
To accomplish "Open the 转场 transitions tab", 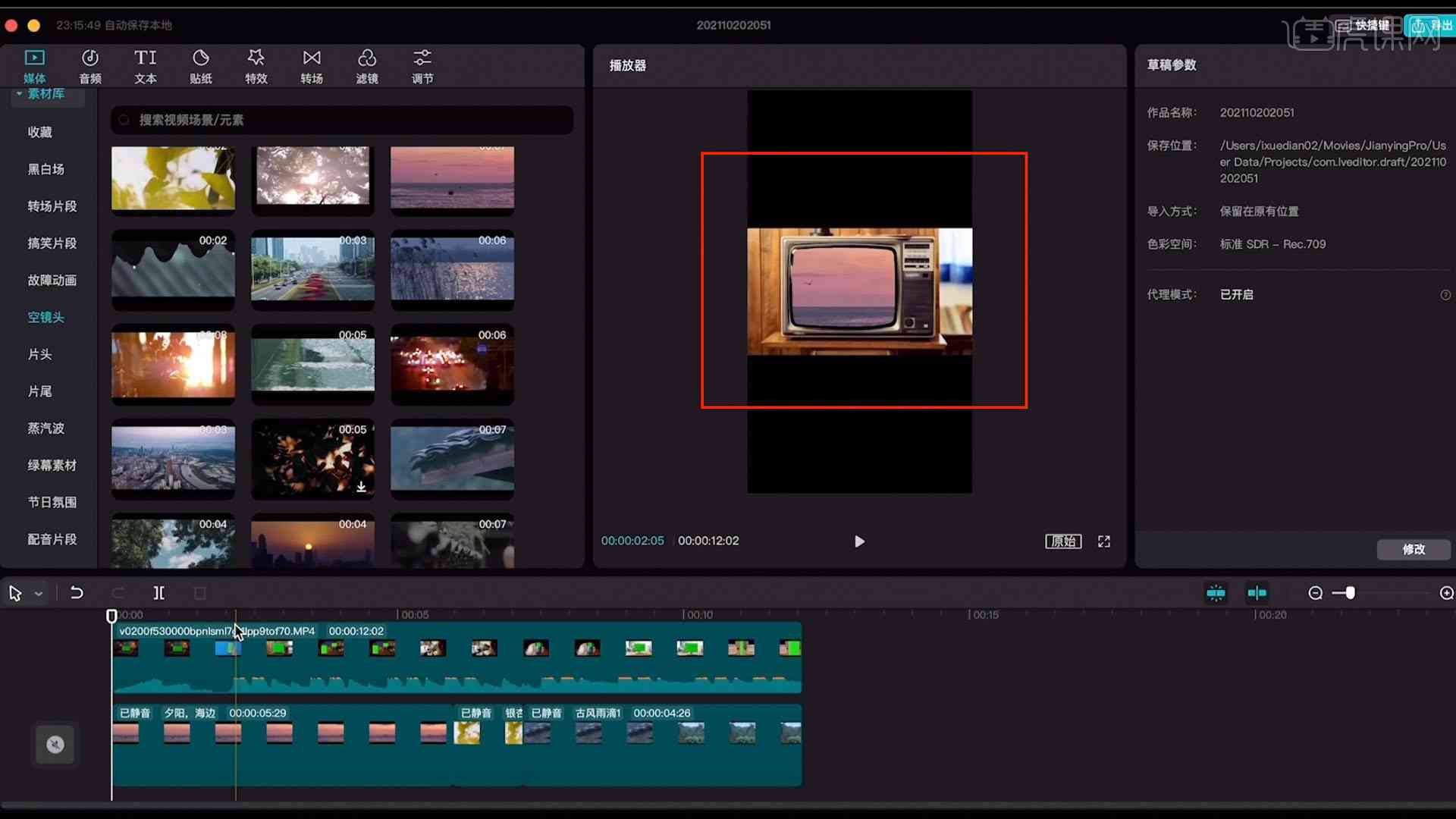I will (x=312, y=66).
